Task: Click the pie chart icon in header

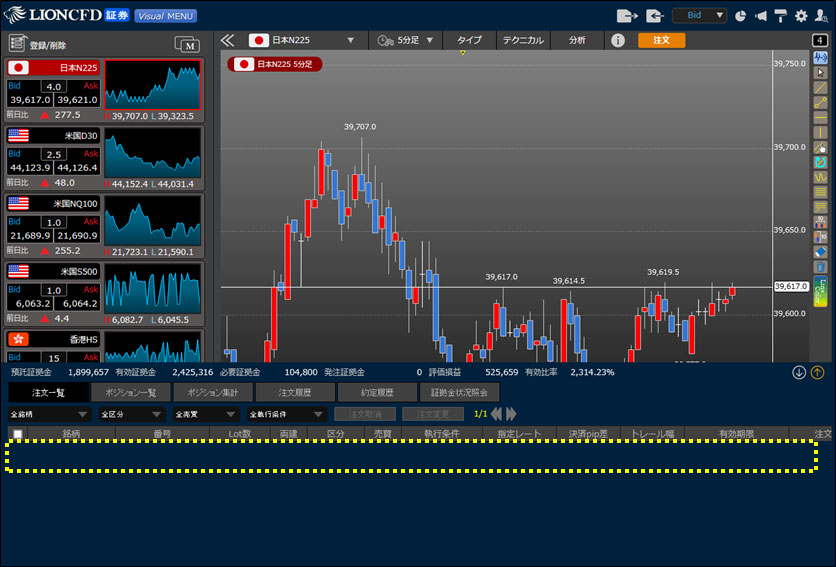Action: pos(740,16)
